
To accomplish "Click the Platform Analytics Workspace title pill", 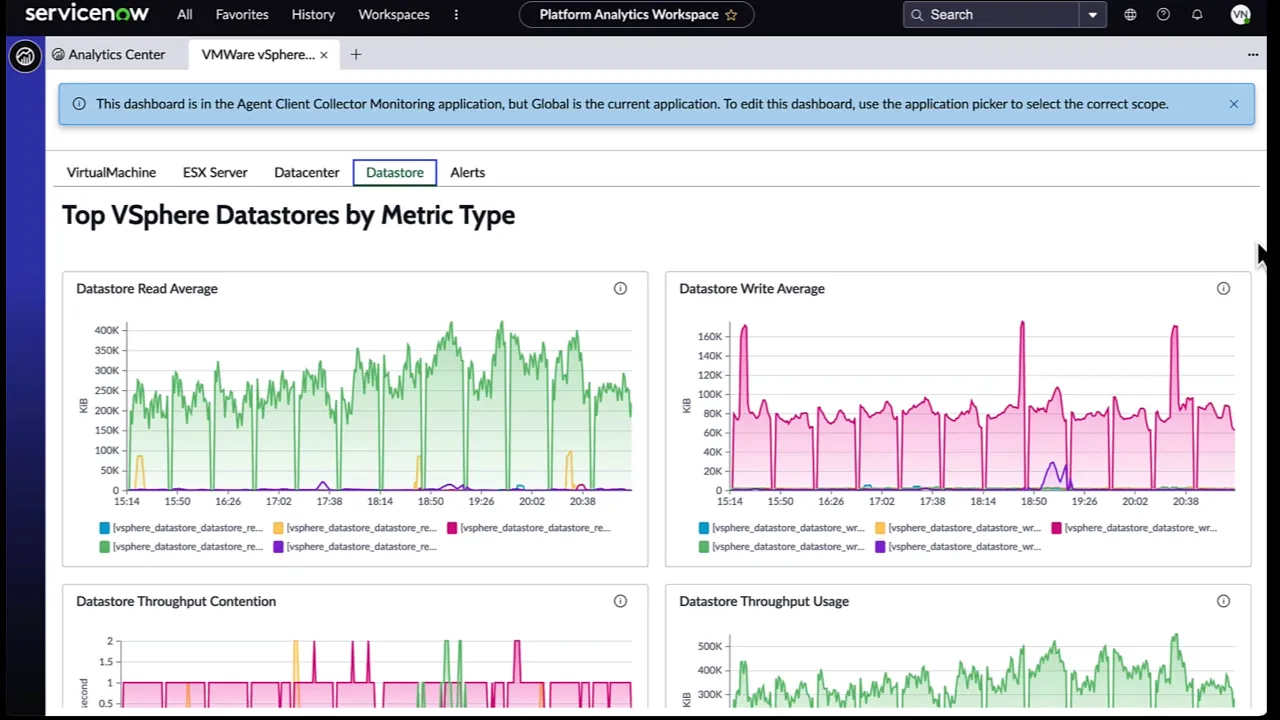I will pos(636,14).
